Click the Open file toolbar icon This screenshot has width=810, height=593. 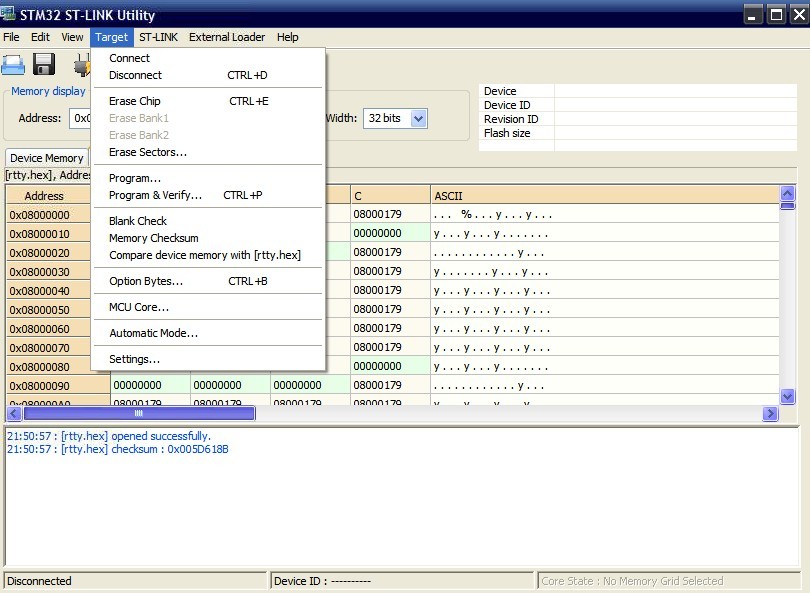pyautogui.click(x=13, y=65)
